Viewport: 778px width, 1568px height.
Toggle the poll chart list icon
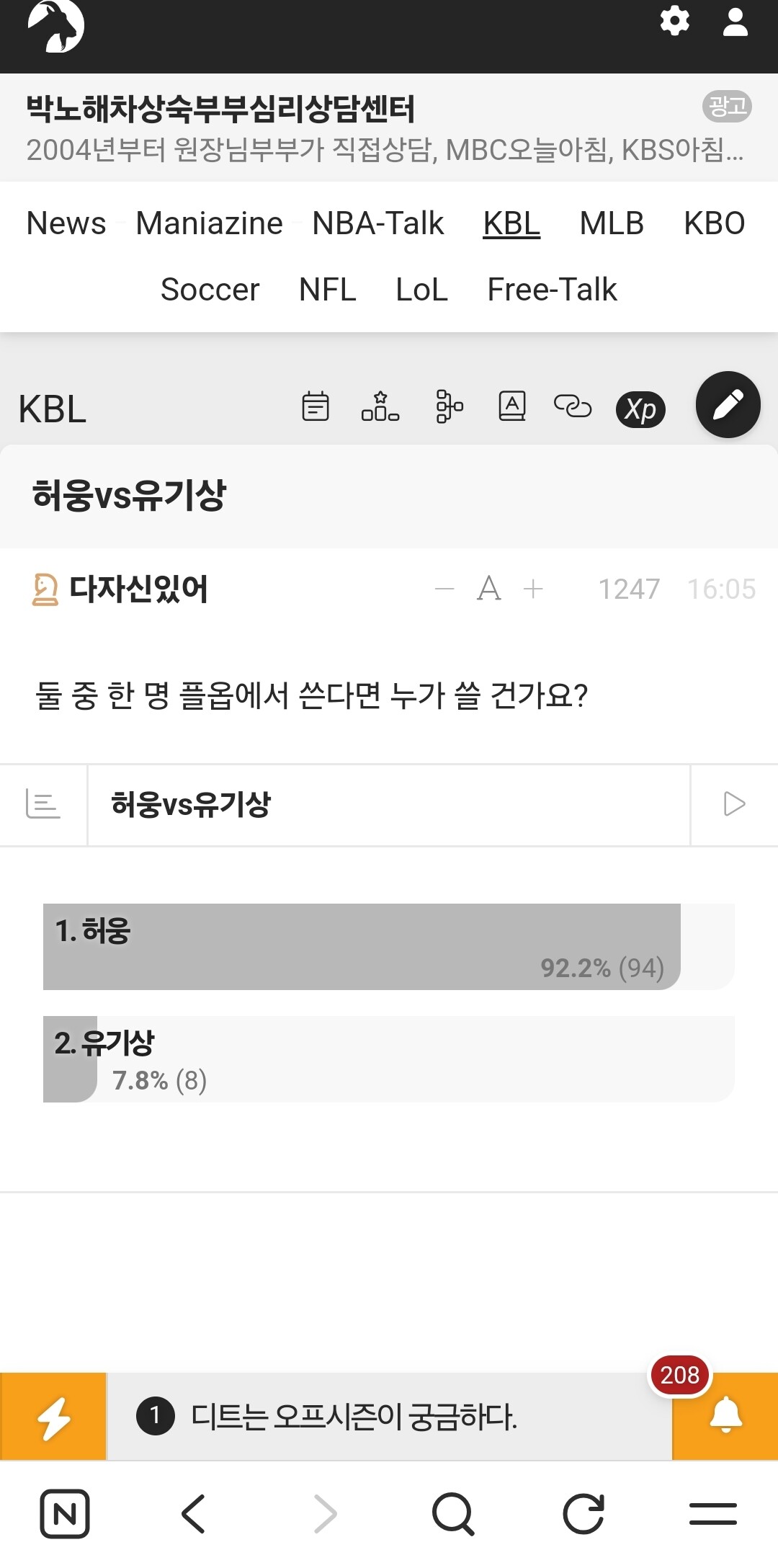(x=43, y=804)
